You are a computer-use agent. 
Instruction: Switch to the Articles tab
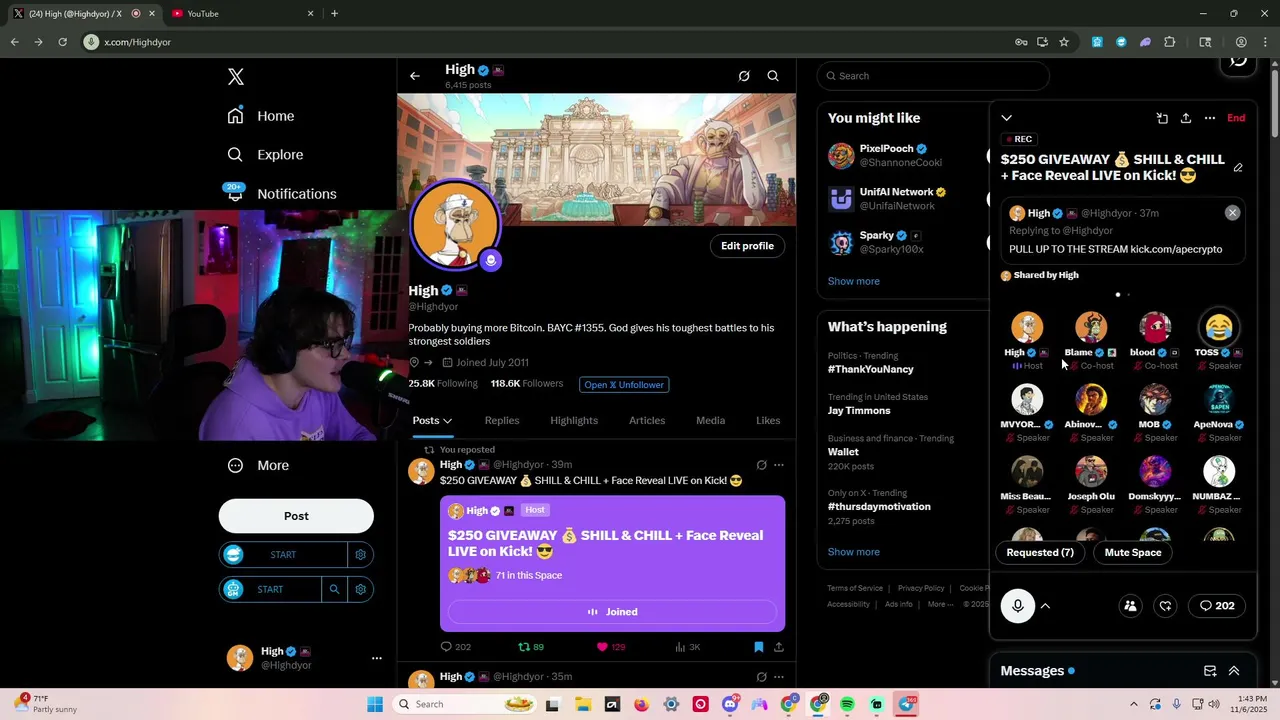[647, 421]
